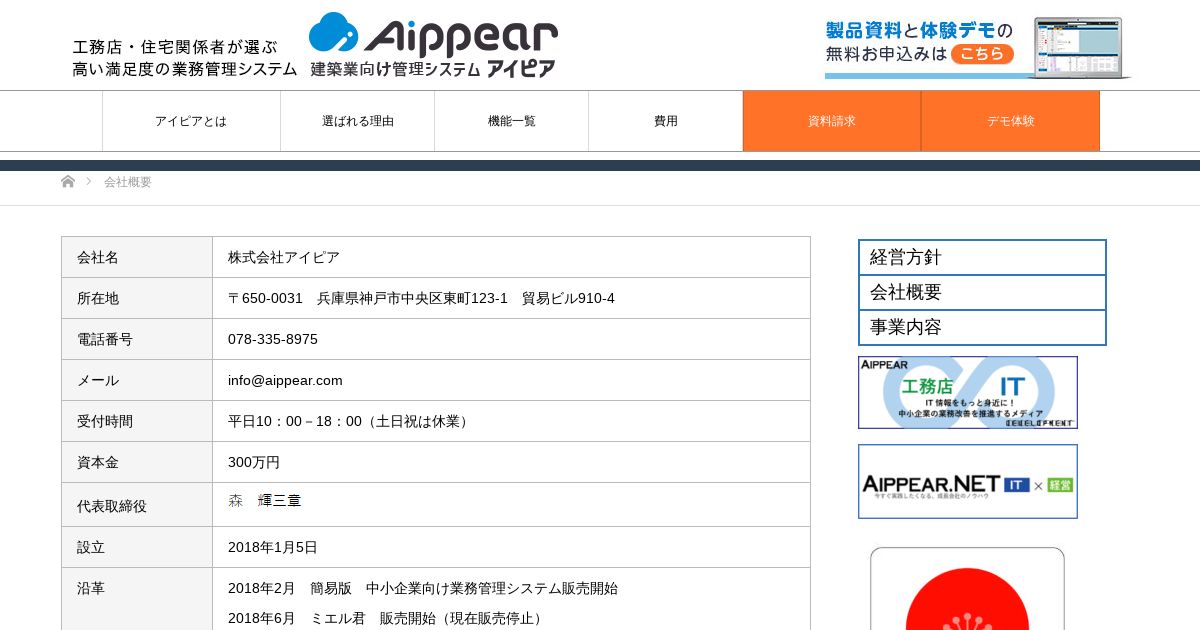Screen dimensions: 1200x630
Task: Click the representative name 森 輝三章
Action: [265, 500]
